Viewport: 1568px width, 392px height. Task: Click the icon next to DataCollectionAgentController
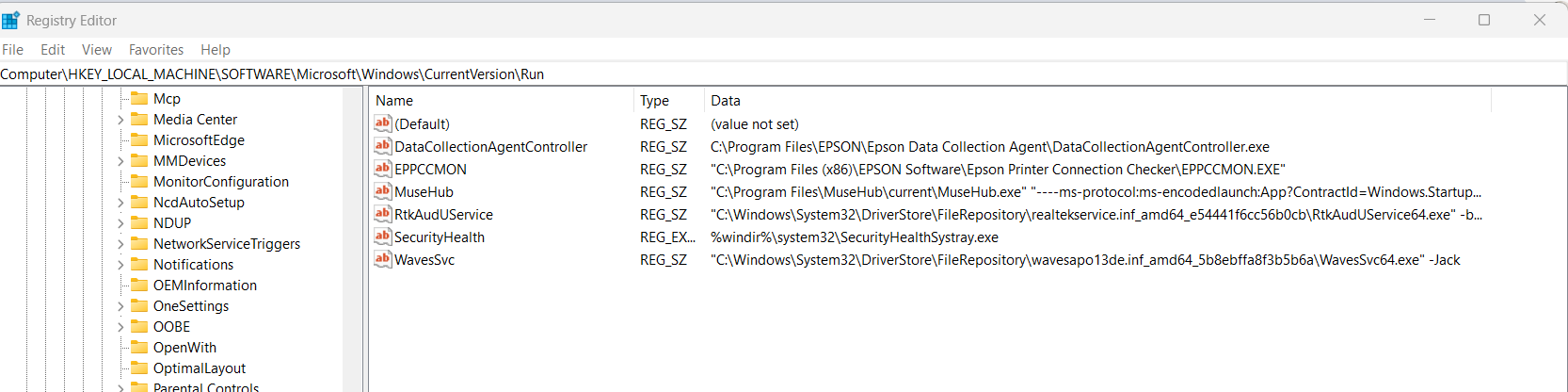pos(382,146)
